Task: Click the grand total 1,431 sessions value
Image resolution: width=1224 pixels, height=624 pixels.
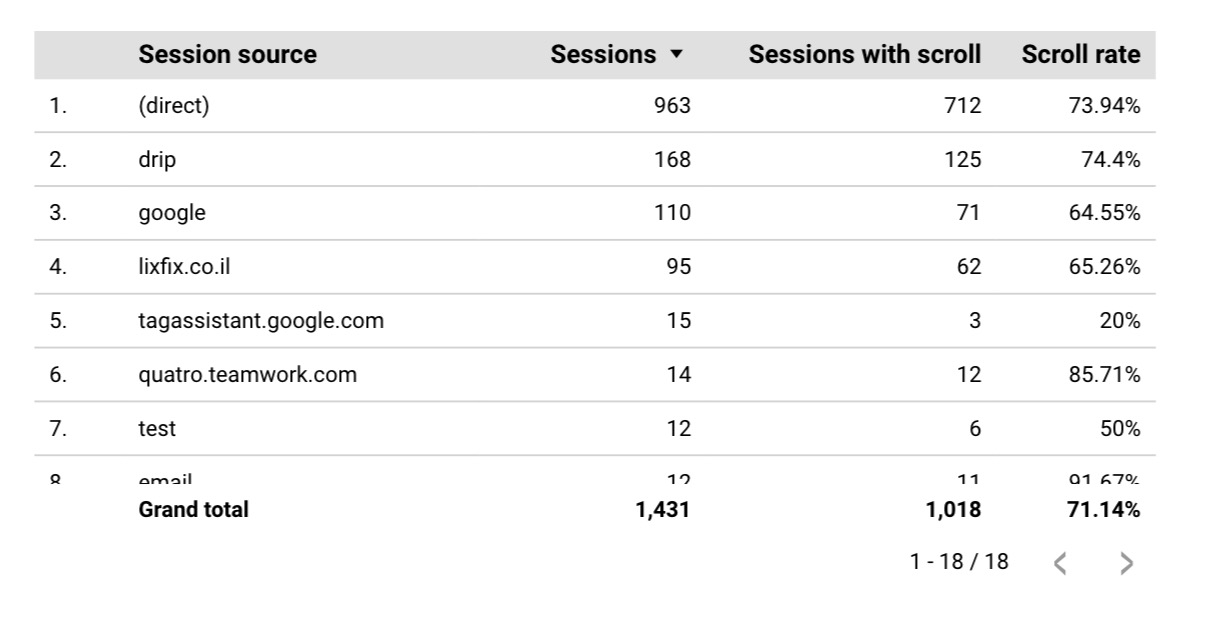Action: pos(662,510)
